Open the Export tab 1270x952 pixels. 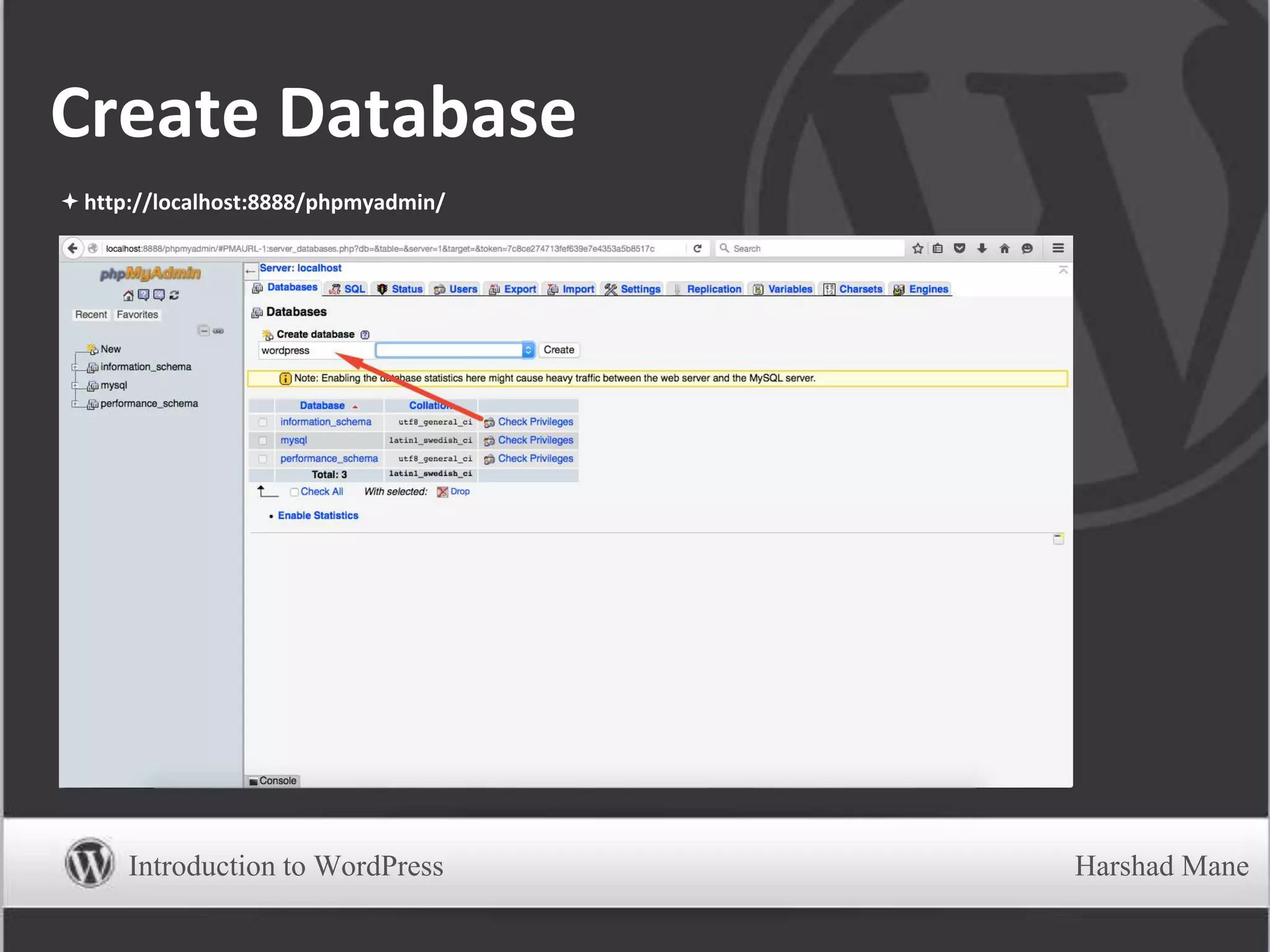tap(513, 289)
